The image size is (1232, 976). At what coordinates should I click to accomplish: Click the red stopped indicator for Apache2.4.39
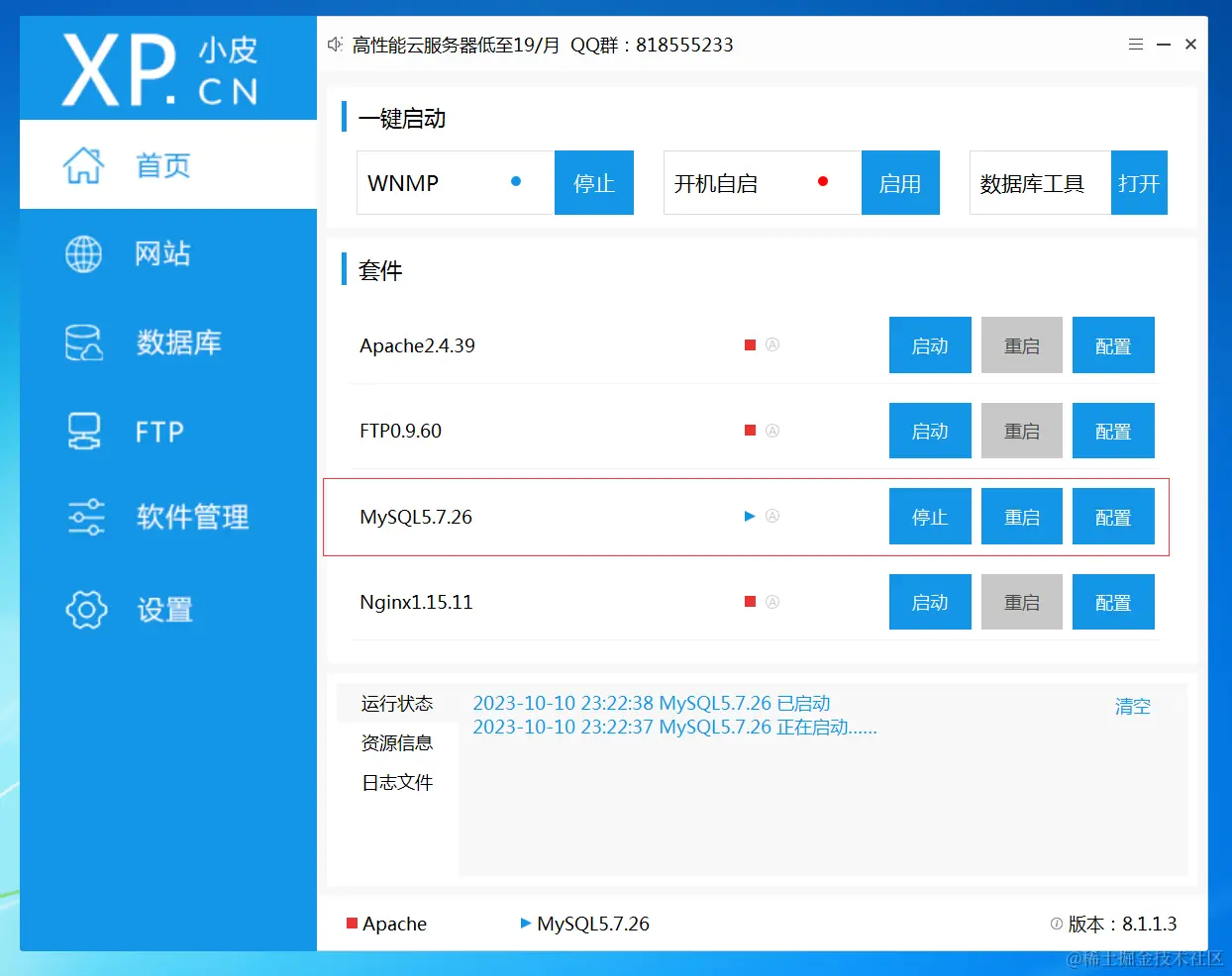coord(750,345)
